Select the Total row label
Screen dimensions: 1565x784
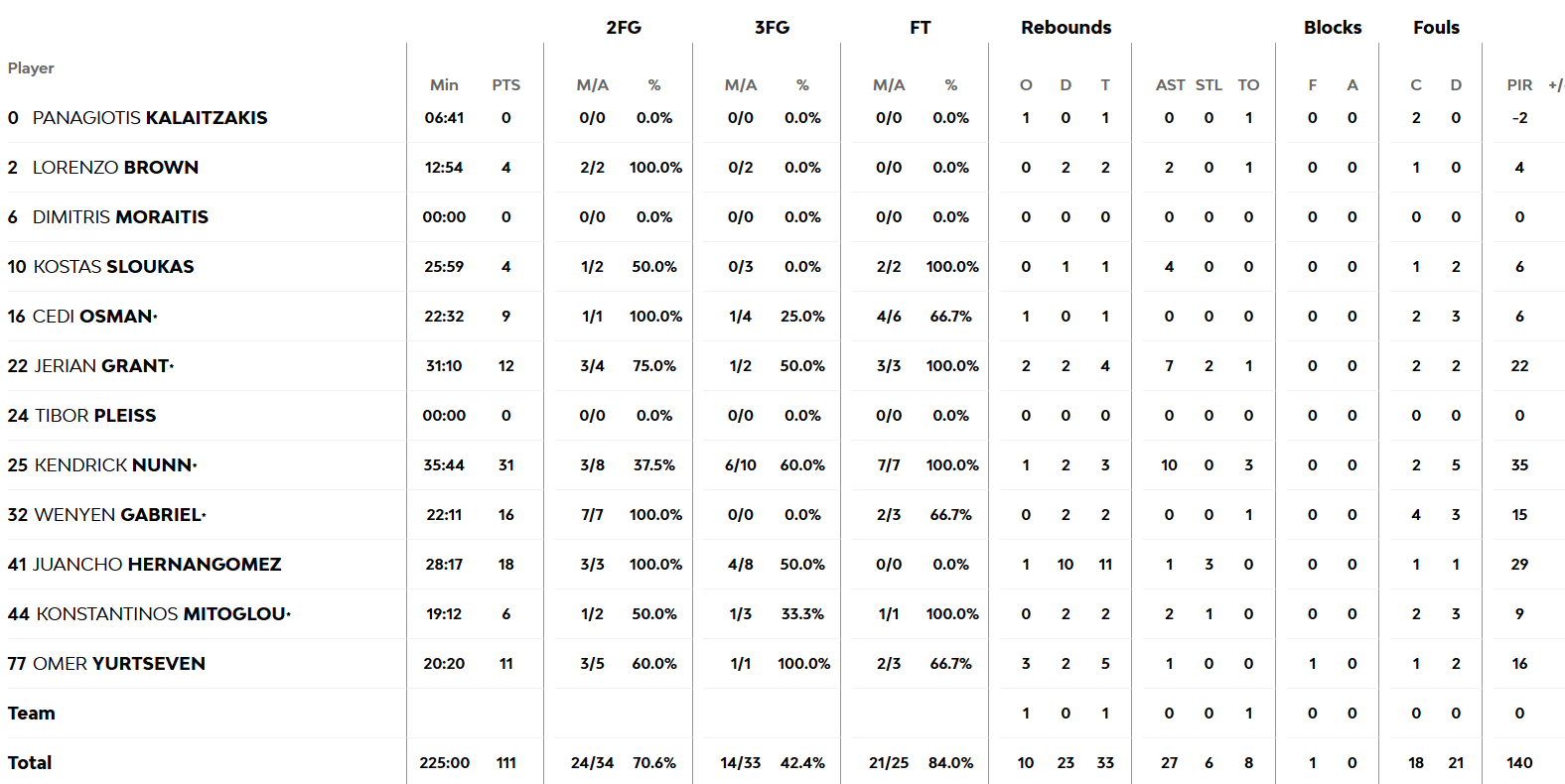click(30, 763)
